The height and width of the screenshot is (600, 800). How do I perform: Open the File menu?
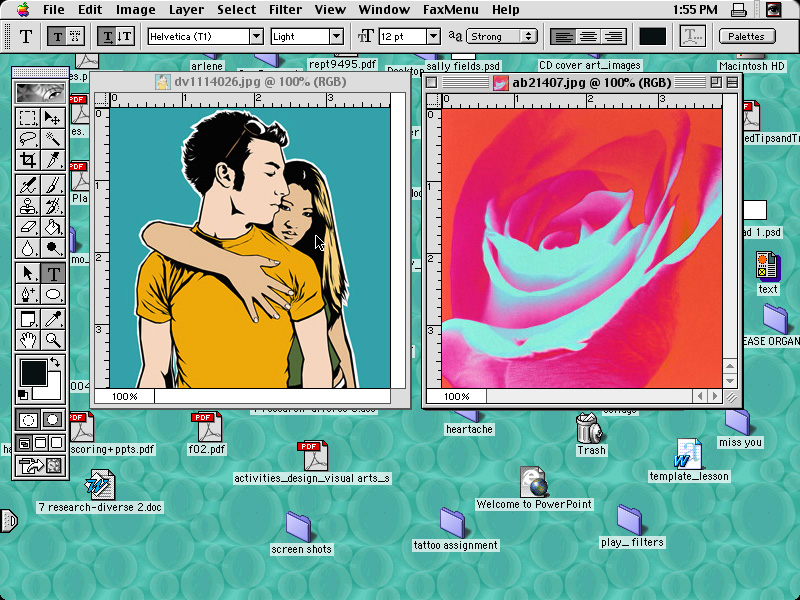point(54,10)
